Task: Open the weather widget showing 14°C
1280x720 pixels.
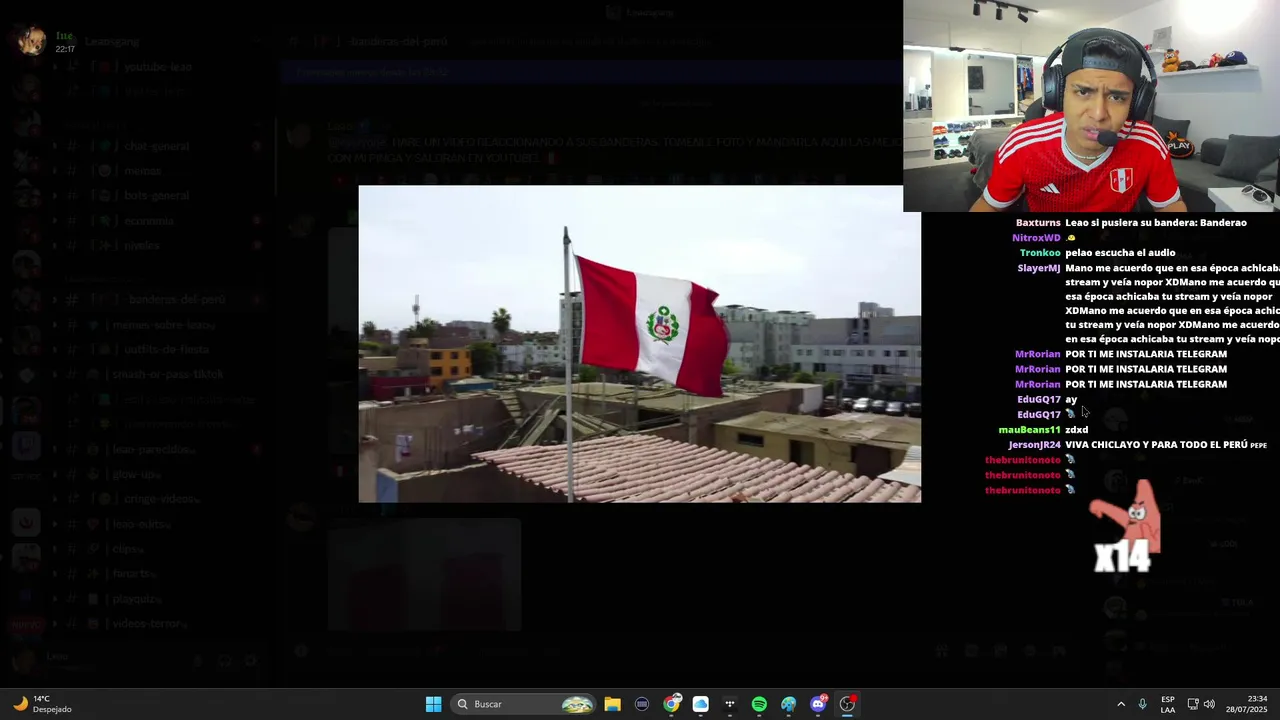Action: (42, 704)
